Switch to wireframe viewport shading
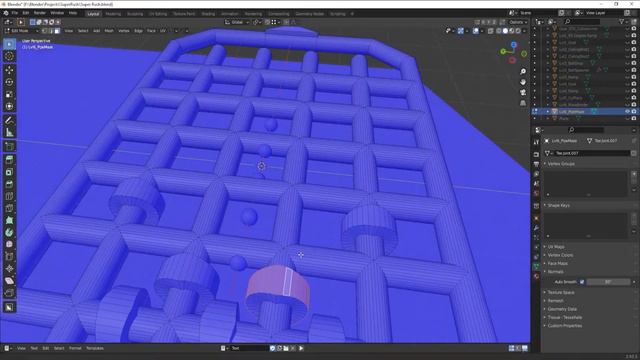Image resolution: width=640 pixels, height=360 pixels. (499, 31)
